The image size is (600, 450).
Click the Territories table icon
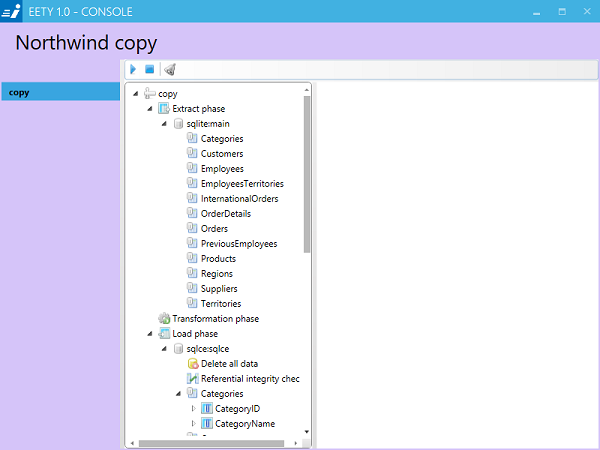pos(192,303)
